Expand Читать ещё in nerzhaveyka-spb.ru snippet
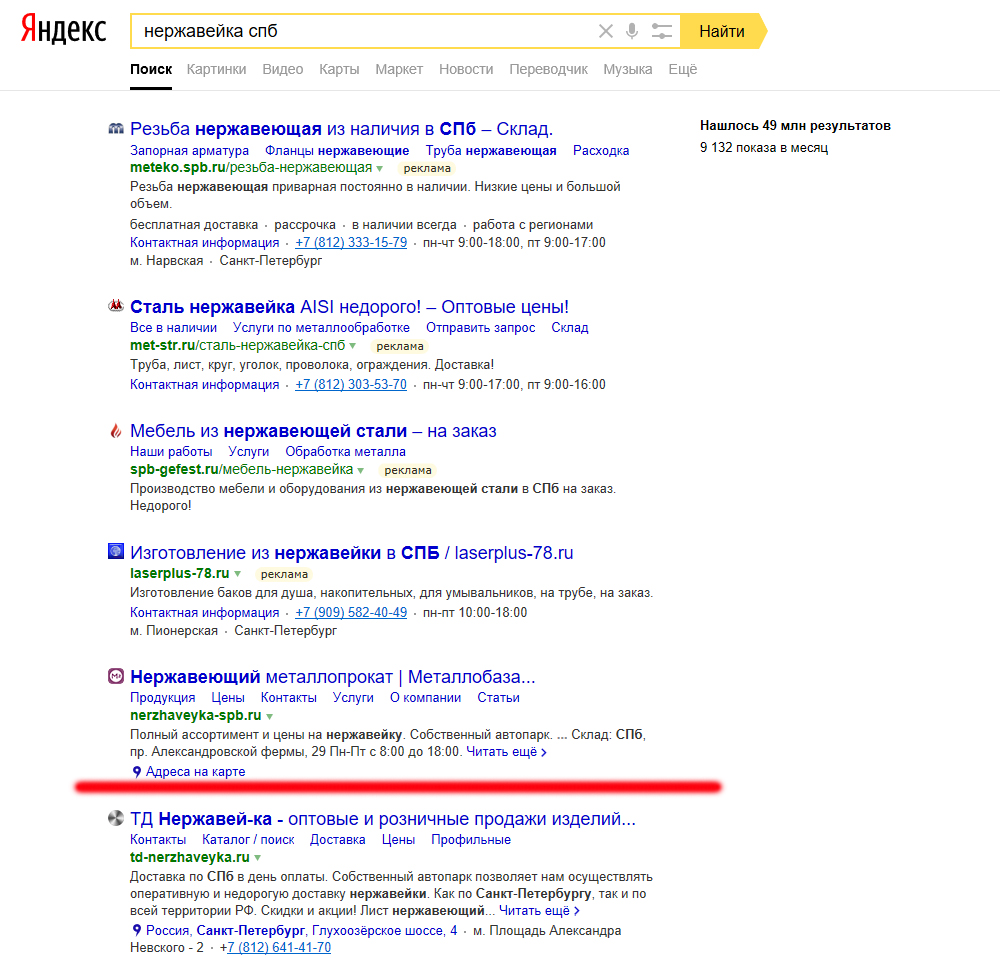Screen dimensions: 1000x958 [x=506, y=752]
